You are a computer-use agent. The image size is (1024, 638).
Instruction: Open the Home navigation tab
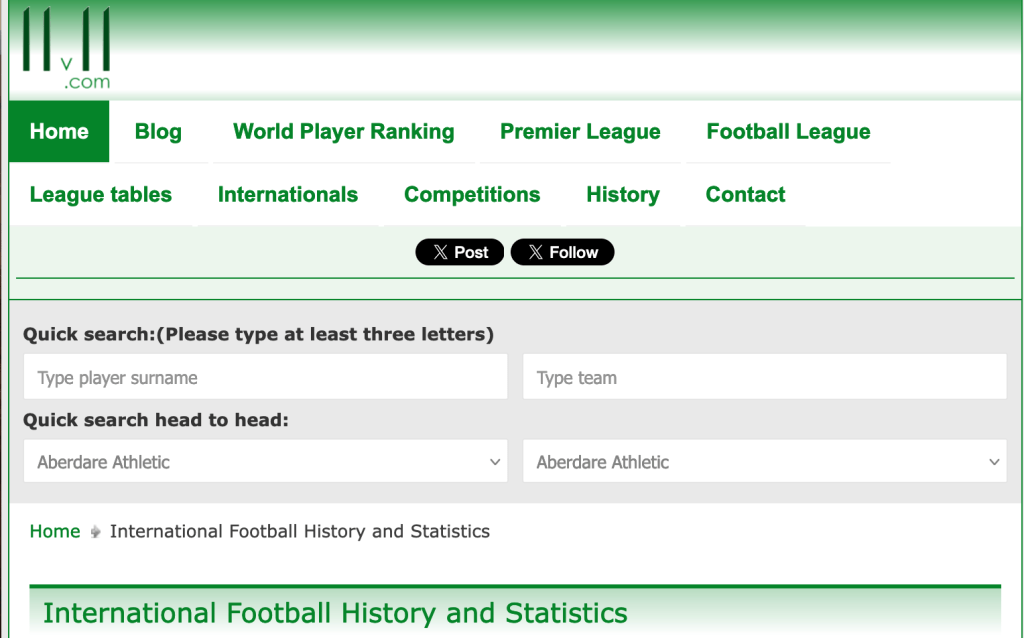[x=59, y=131]
